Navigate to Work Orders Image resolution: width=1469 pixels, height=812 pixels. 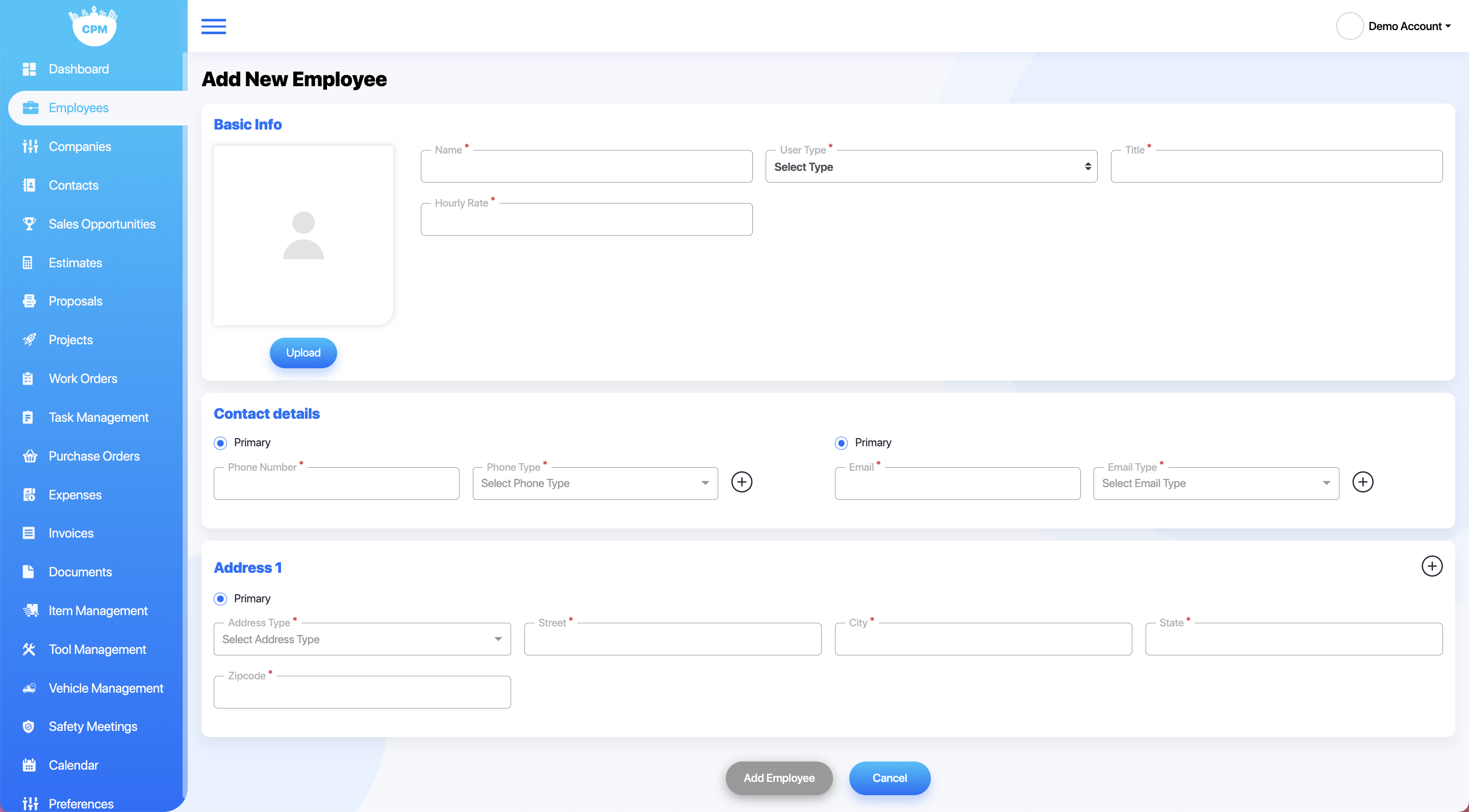pos(83,378)
